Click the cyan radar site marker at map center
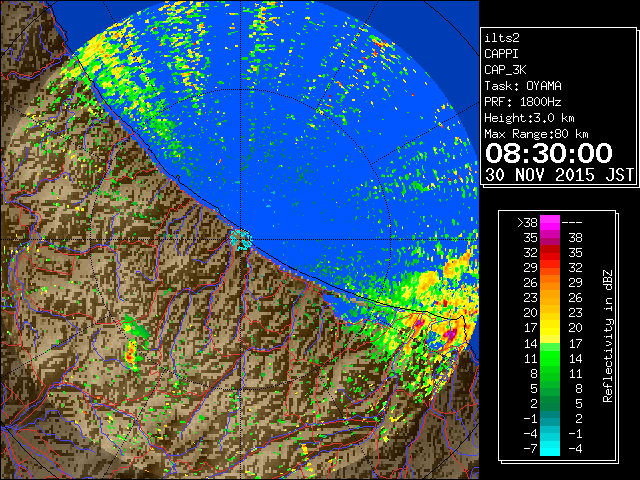640x480 pixels. (241, 239)
